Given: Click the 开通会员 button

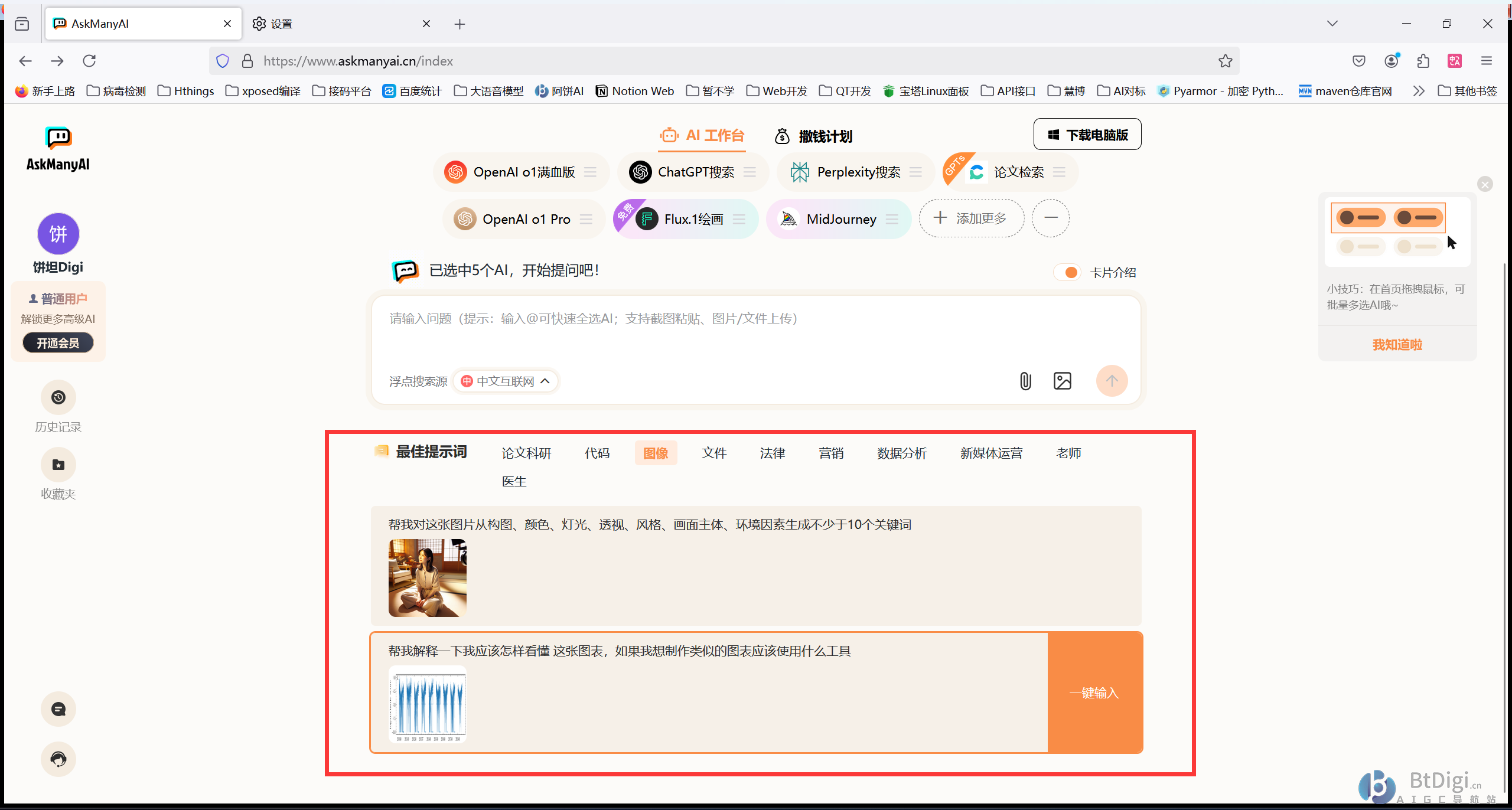Looking at the screenshot, I should pyautogui.click(x=58, y=343).
